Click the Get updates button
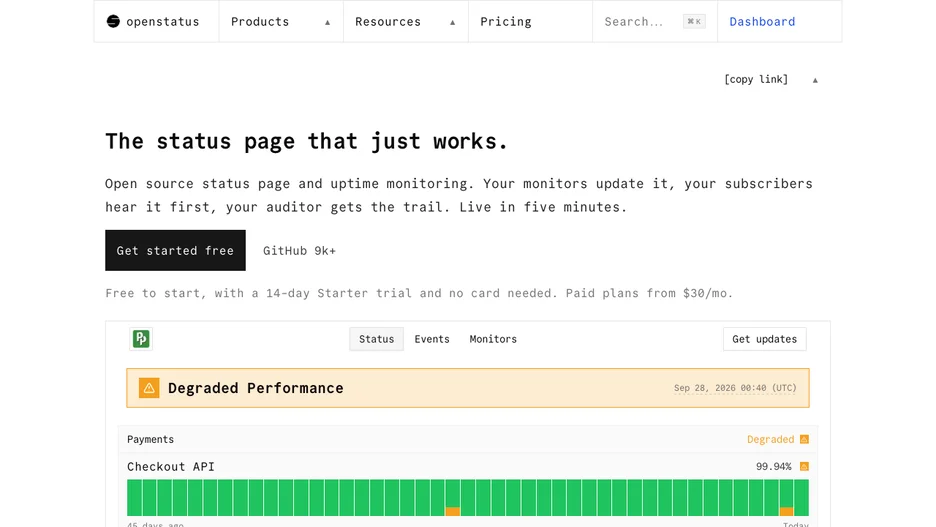This screenshot has height=527, width=936. 765,339
